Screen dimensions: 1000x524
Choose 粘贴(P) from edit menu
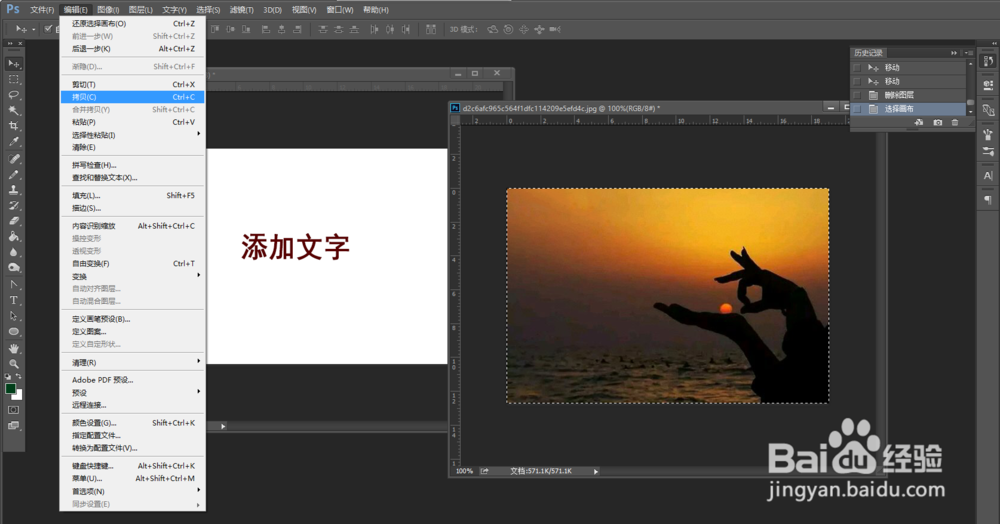pos(133,122)
